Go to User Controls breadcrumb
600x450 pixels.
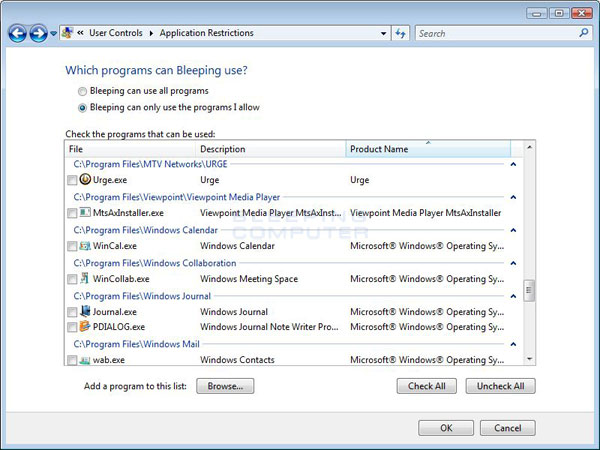pos(116,33)
